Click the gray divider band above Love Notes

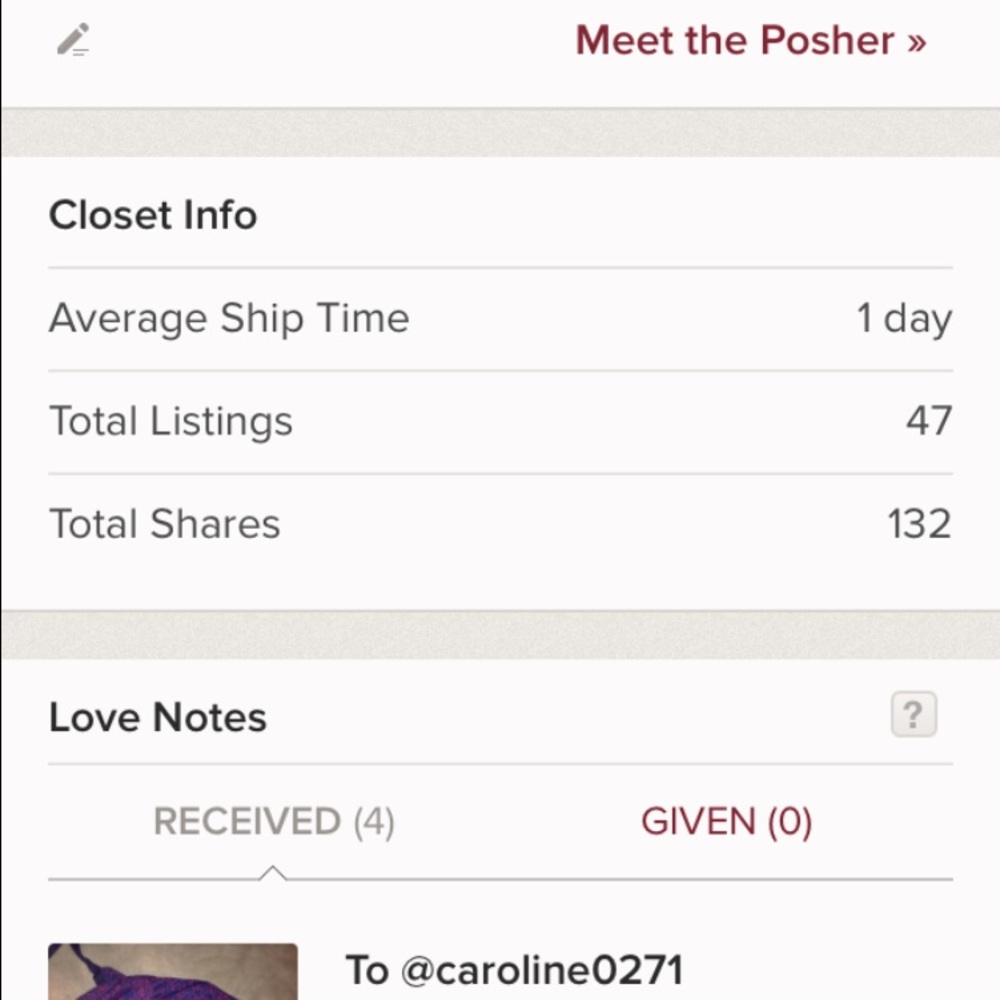(500, 634)
